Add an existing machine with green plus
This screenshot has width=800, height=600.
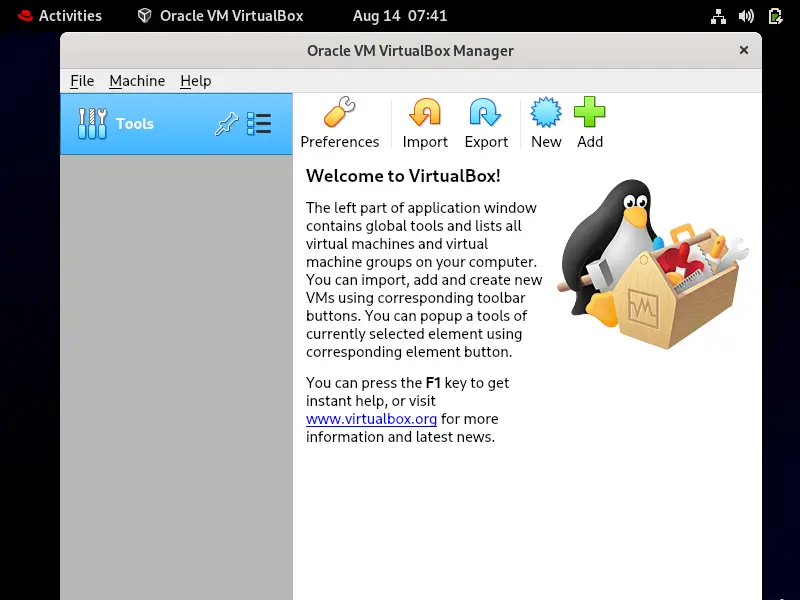pyautogui.click(x=590, y=123)
